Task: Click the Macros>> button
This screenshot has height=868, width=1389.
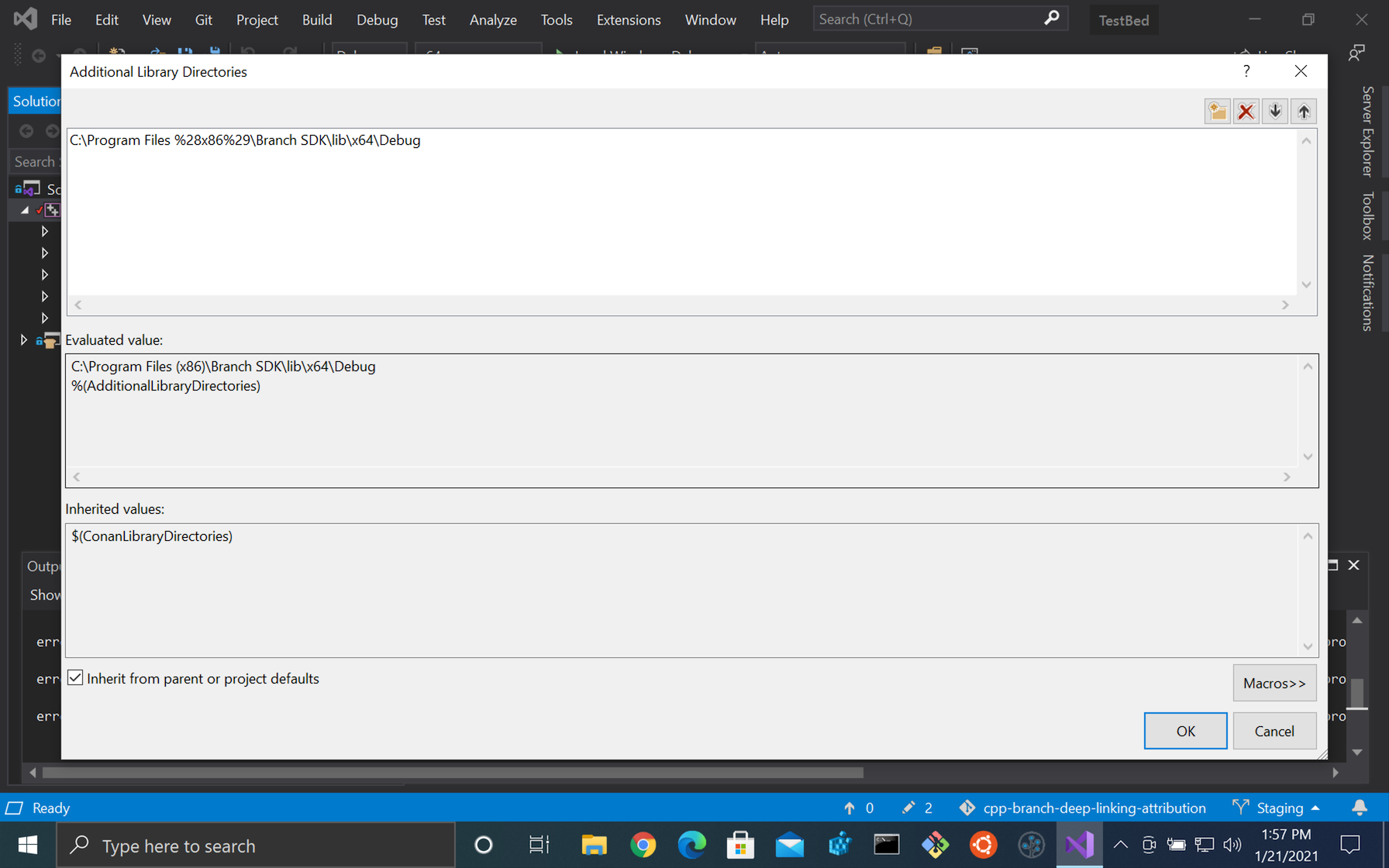Action: tap(1274, 683)
